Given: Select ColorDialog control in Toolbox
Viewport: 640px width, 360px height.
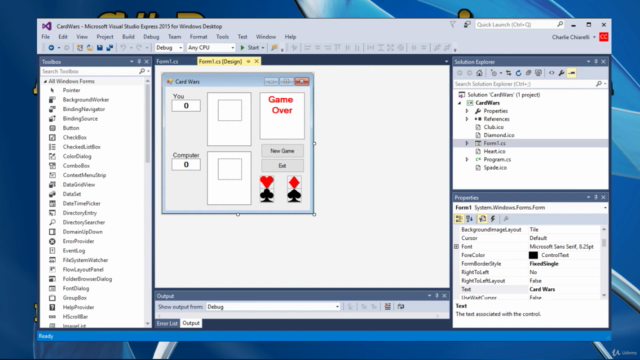Looking at the screenshot, I should click(77, 156).
